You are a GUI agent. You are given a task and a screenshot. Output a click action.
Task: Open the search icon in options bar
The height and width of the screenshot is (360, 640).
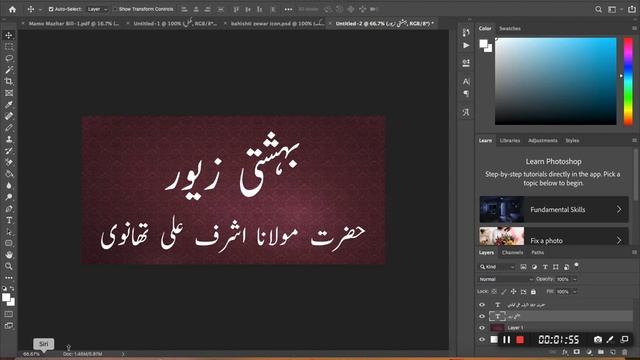tap(598, 9)
